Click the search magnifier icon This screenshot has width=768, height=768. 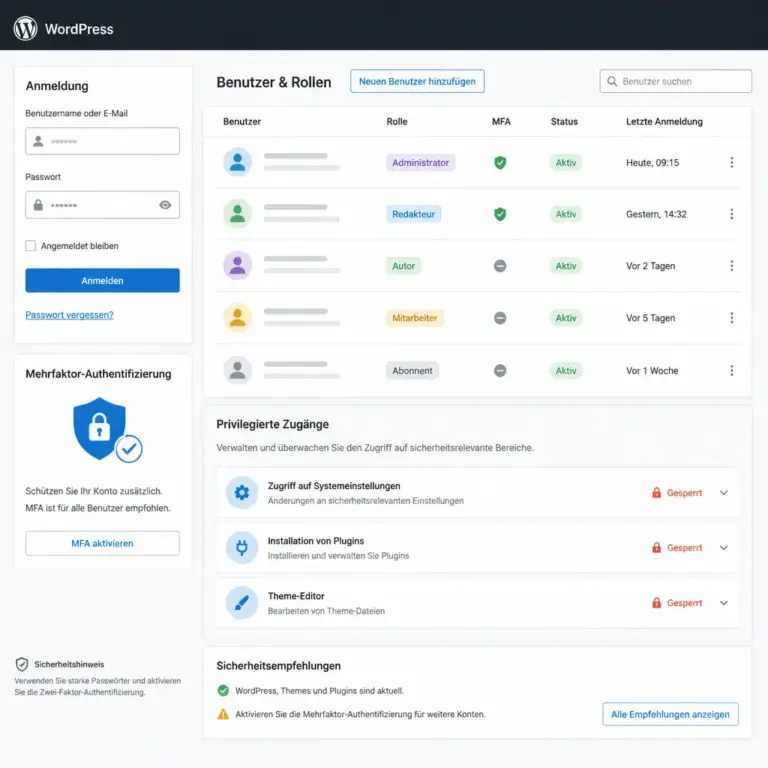pos(612,81)
